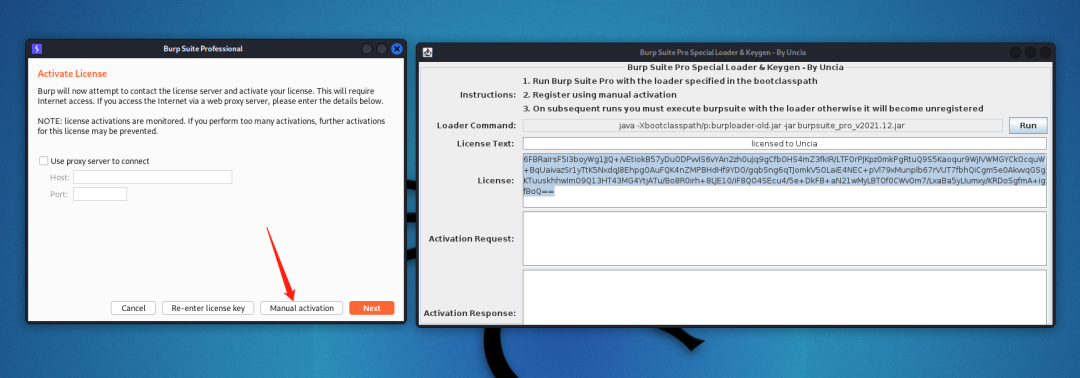Image resolution: width=1080 pixels, height=378 pixels.
Task: Close the Loader & Keygen window
Action: 1046,52
